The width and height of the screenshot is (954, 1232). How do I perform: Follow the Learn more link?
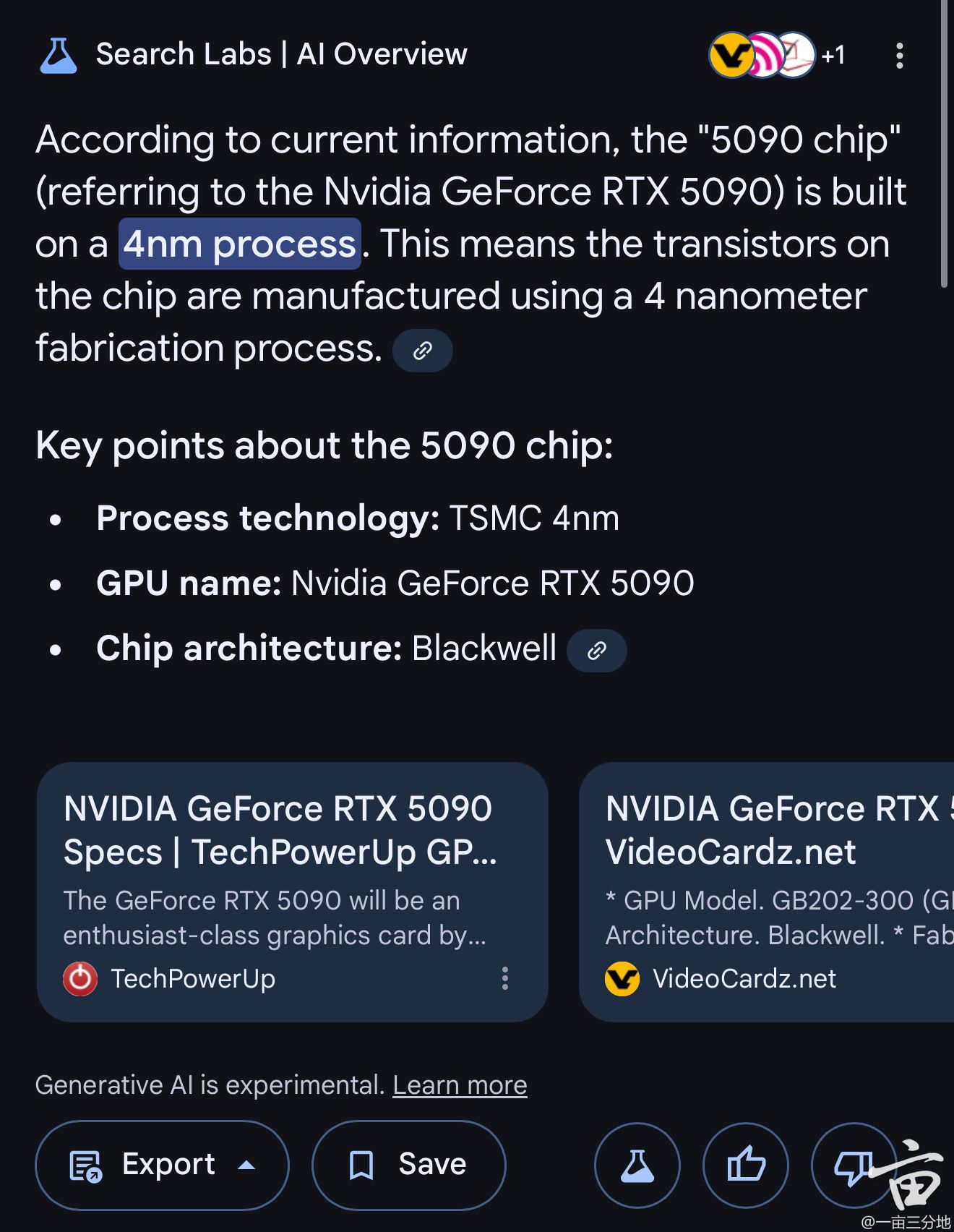click(460, 1085)
